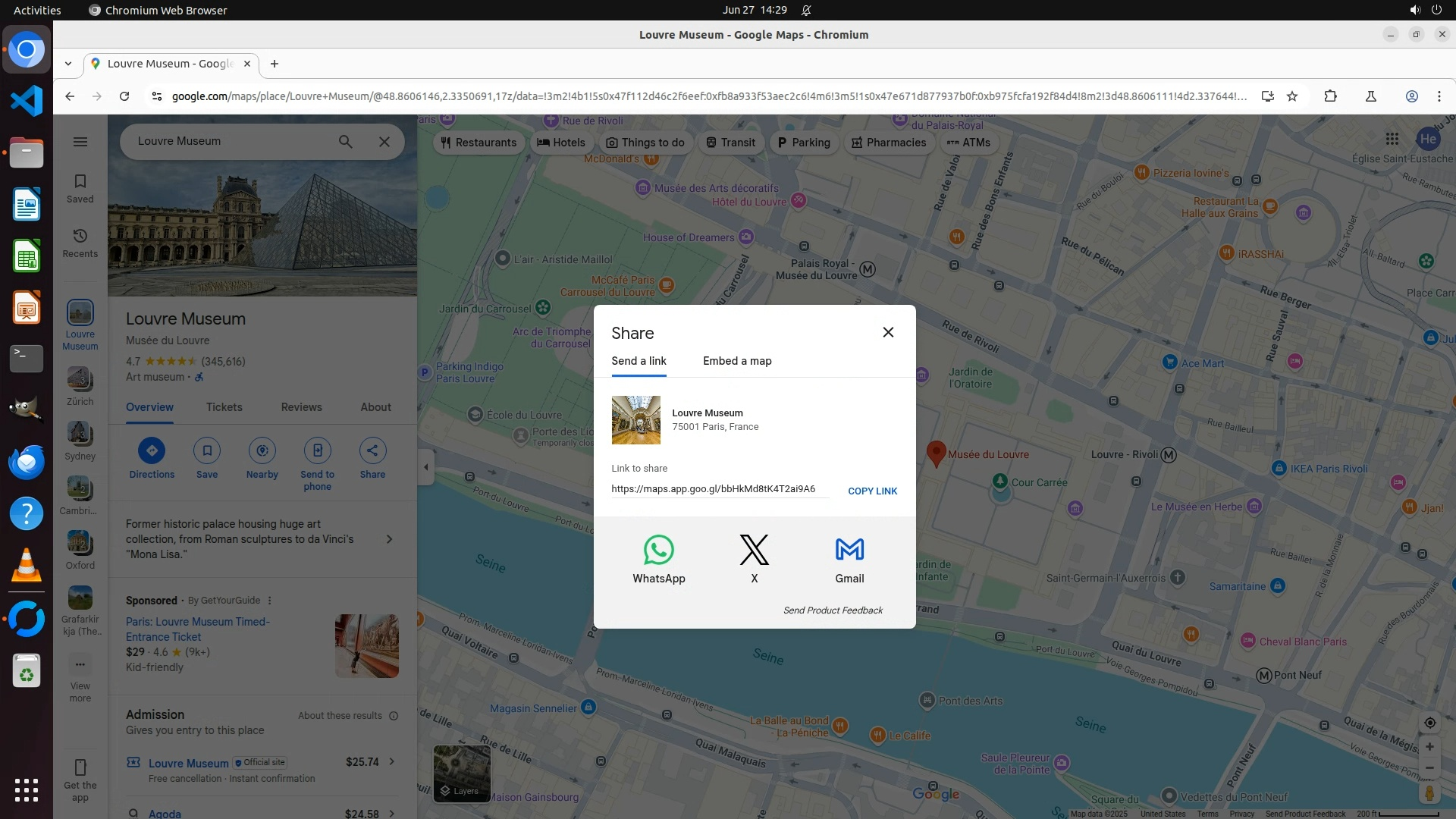The image size is (1456, 819).
Task: Open Google apps grid
Action: coord(1392,139)
